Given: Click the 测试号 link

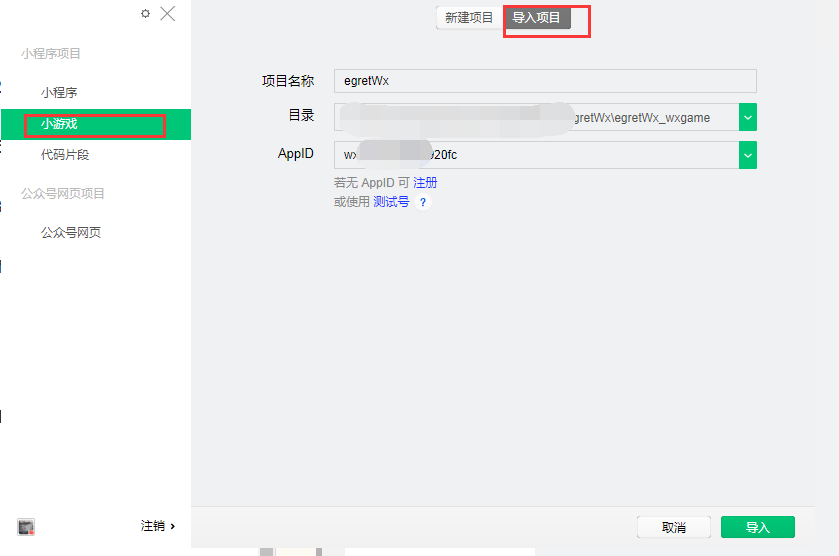Looking at the screenshot, I should [x=391, y=202].
